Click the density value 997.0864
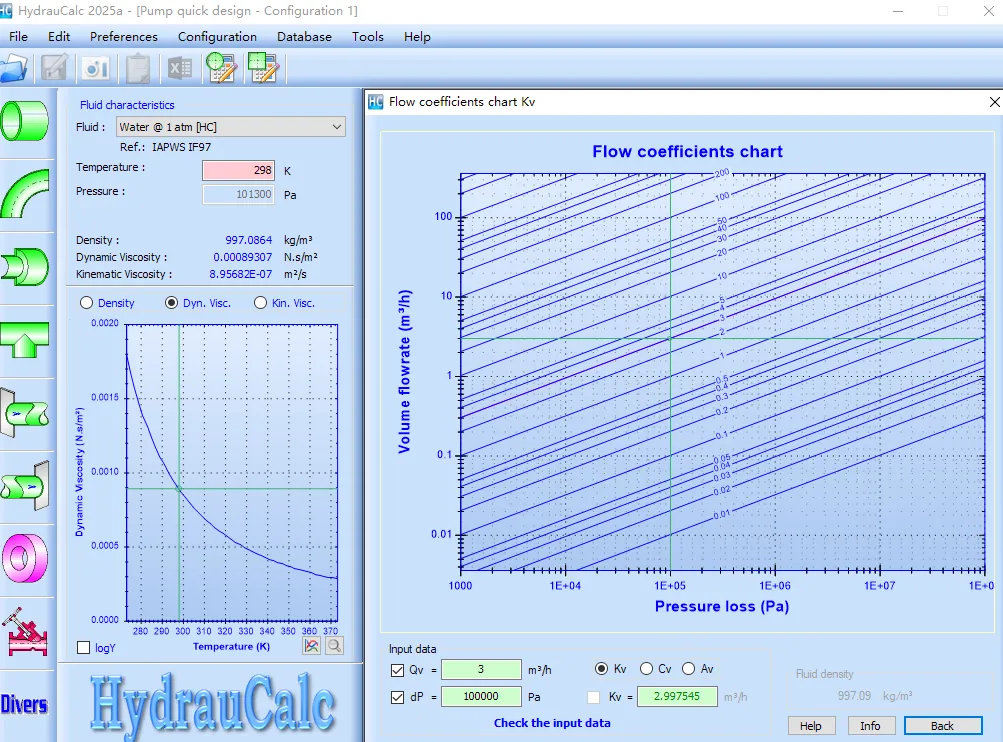Screen dimensions: 1003x742 click(x=248, y=240)
